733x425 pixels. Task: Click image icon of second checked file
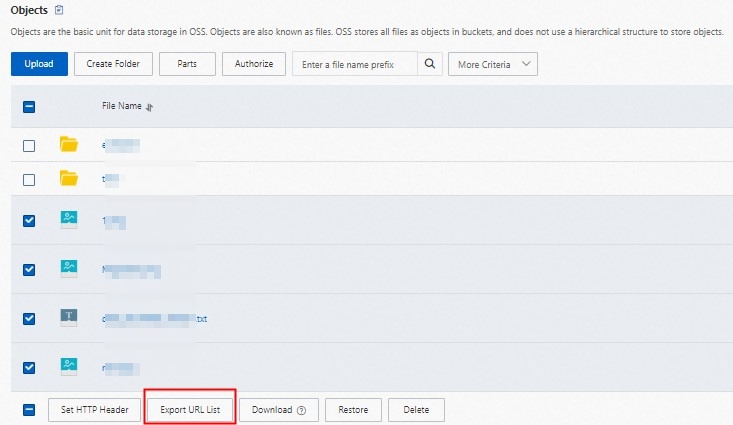[69, 268]
